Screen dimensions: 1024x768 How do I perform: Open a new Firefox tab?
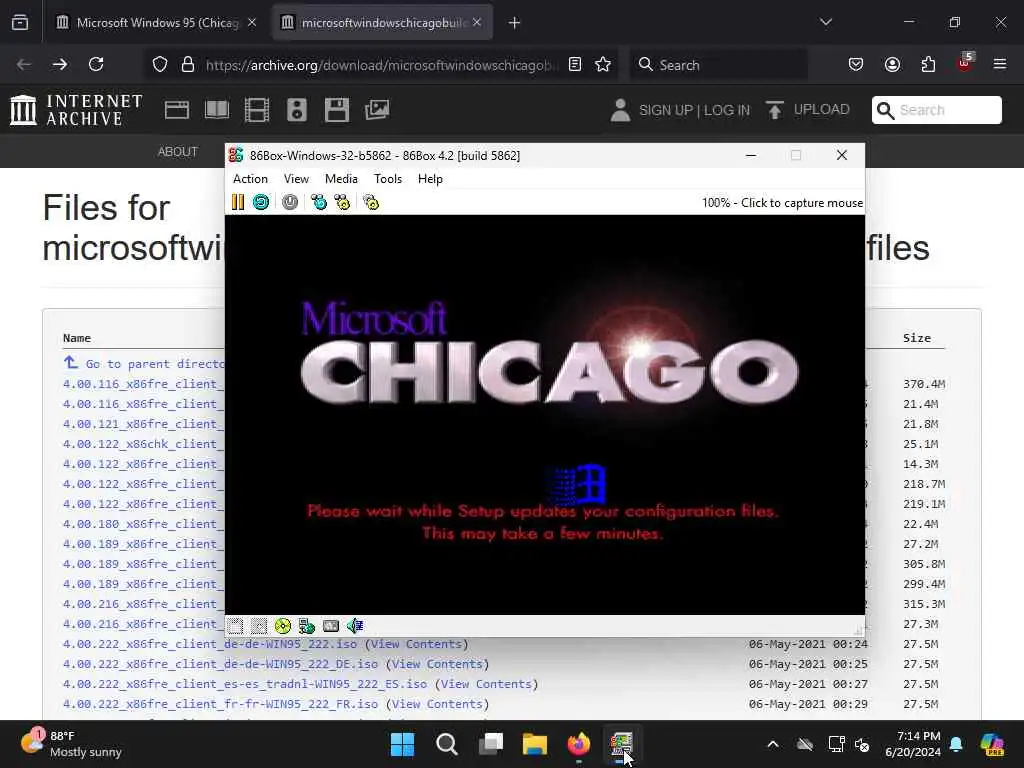point(514,23)
